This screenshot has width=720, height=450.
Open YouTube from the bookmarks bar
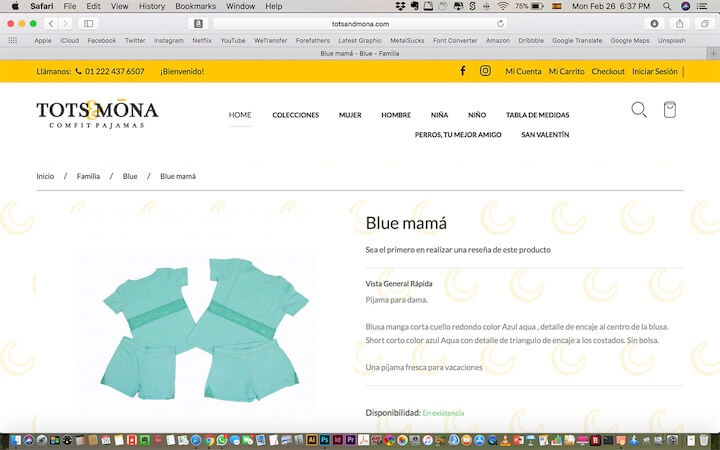233,41
